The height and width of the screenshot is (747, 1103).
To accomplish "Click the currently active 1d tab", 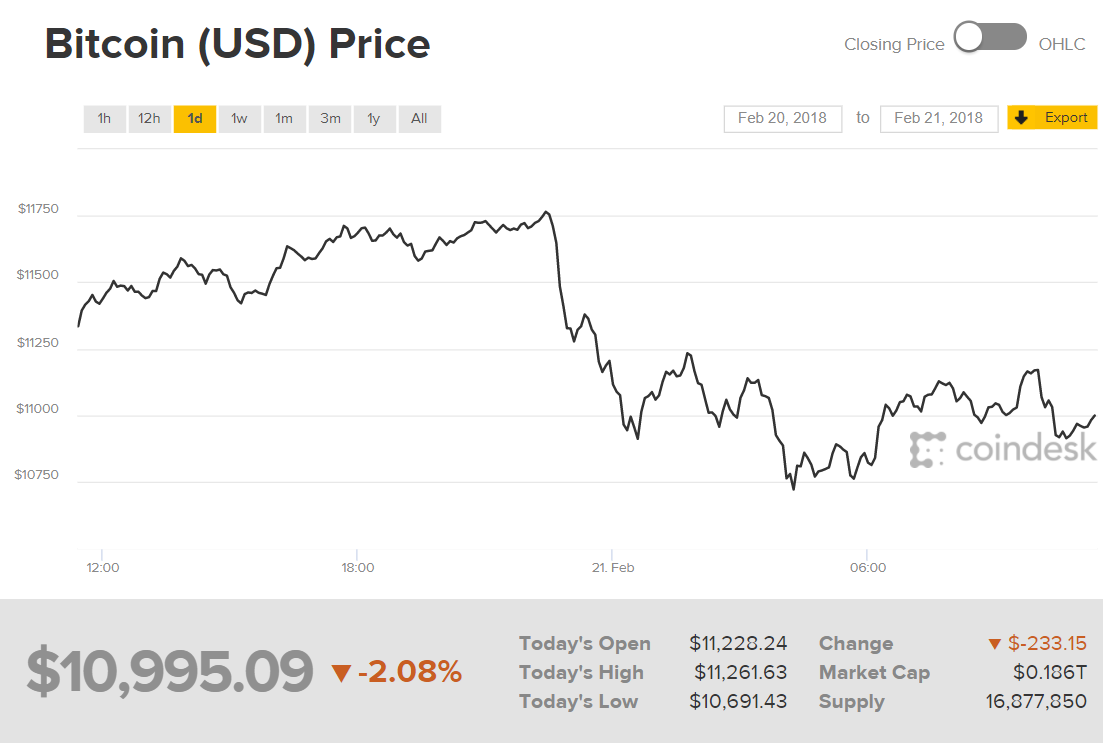I will tap(194, 118).
